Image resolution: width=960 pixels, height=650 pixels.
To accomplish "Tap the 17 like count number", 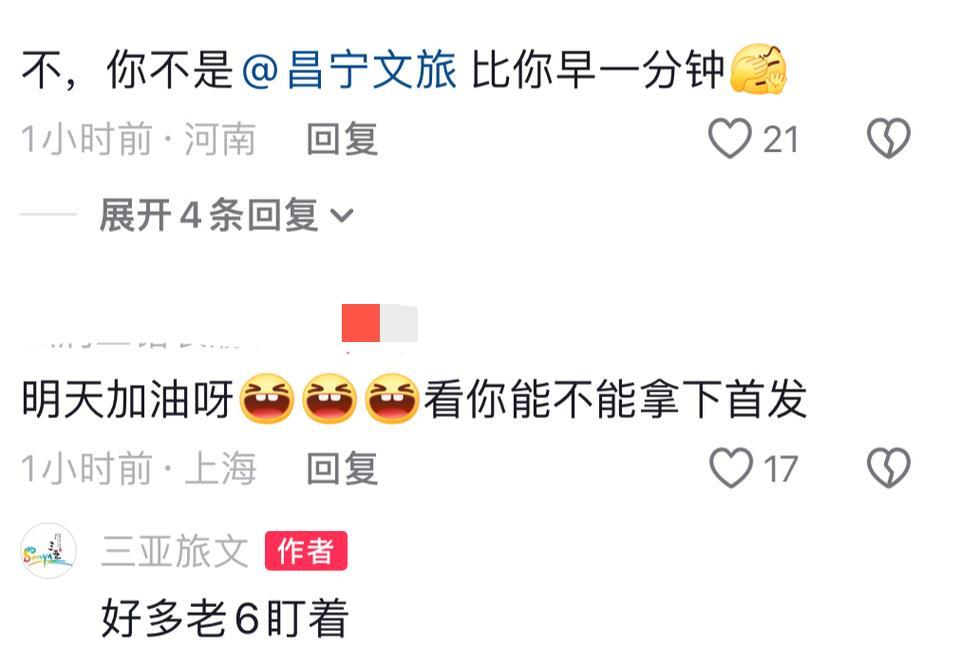I will (x=781, y=469).
